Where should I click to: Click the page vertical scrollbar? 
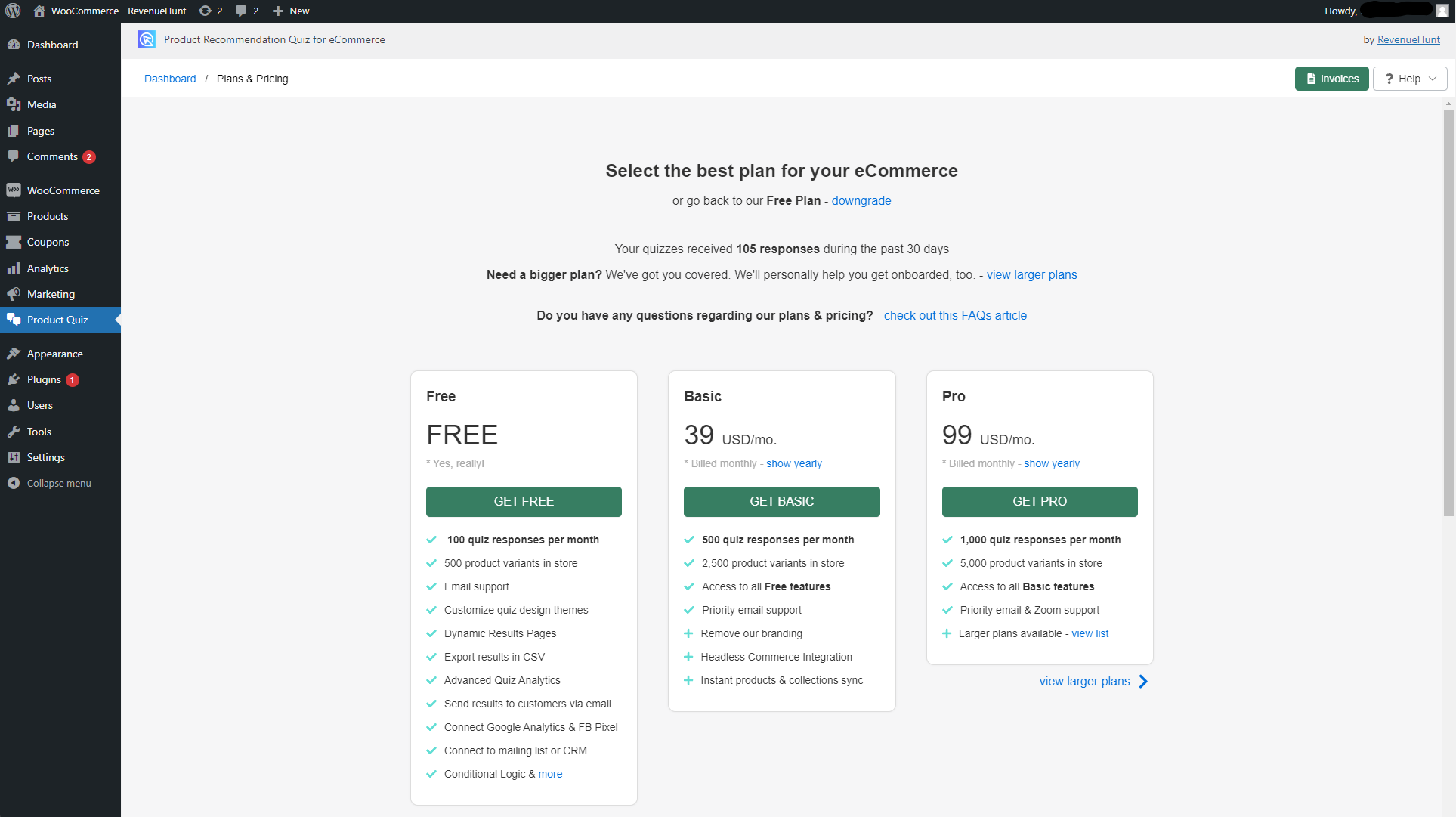[1448, 311]
